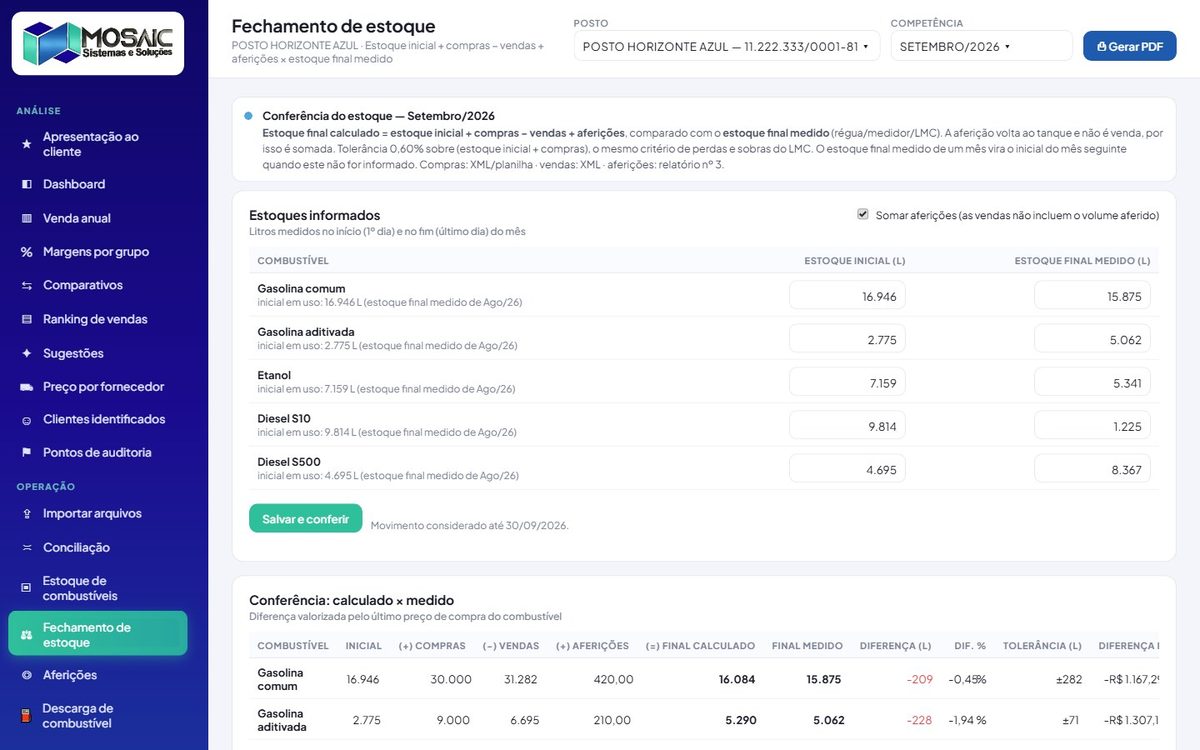This screenshot has height=750, width=1200.
Task: Click the truck icon for Preço por fornecedor
Action: (x=26, y=387)
